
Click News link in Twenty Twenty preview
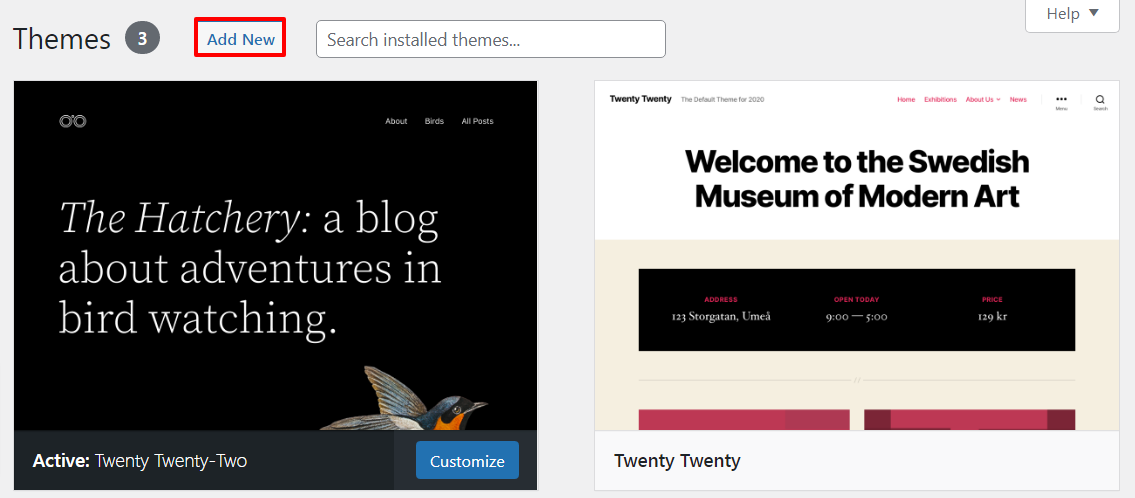[1018, 99]
